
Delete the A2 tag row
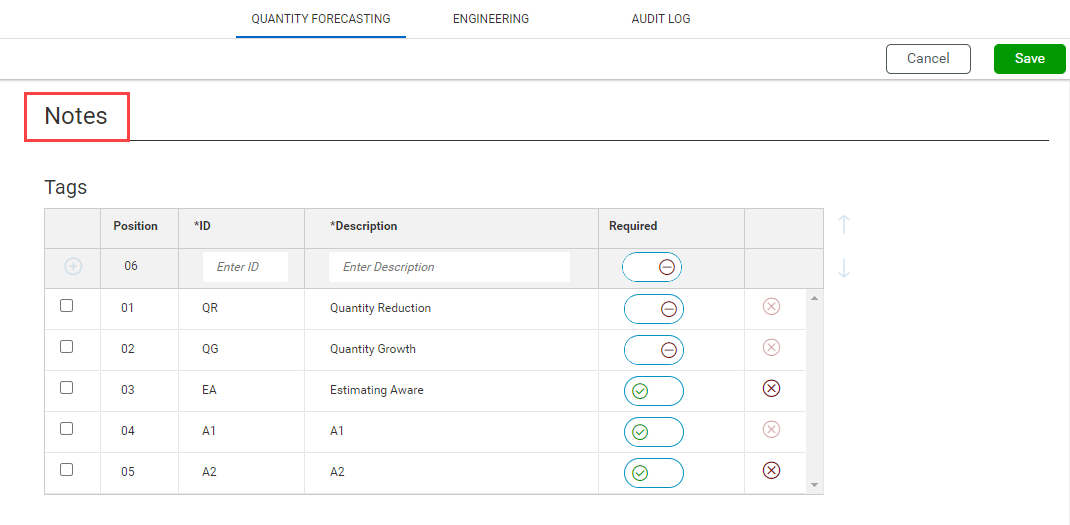pos(771,470)
